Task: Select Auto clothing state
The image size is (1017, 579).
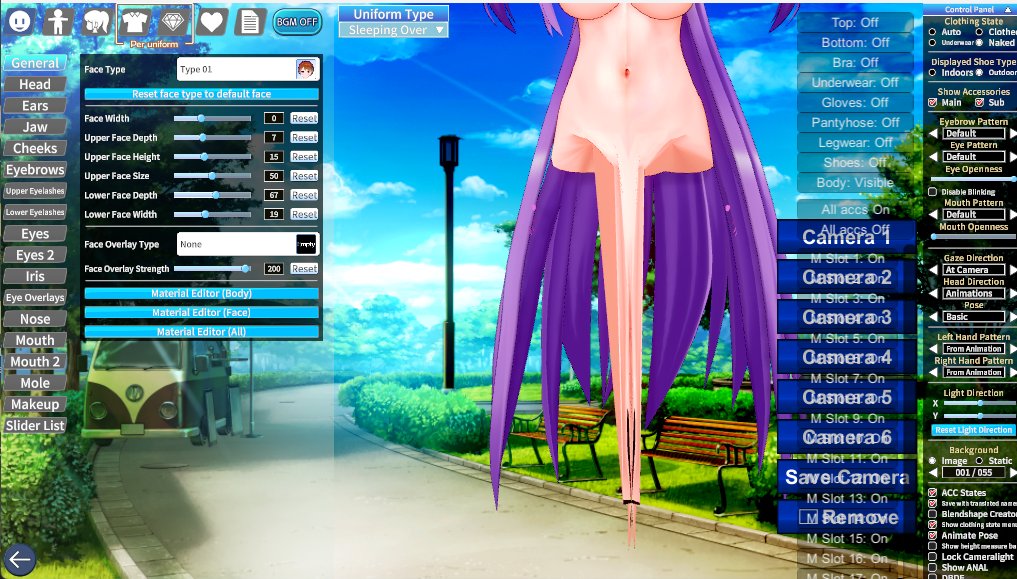Action: click(x=933, y=32)
